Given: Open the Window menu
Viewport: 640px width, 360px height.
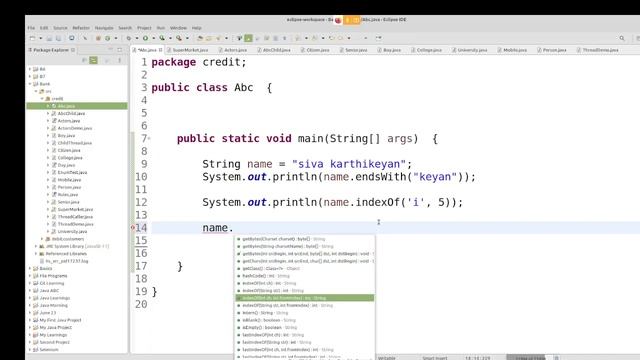Looking at the screenshot, I should pyautogui.click(x=178, y=28).
